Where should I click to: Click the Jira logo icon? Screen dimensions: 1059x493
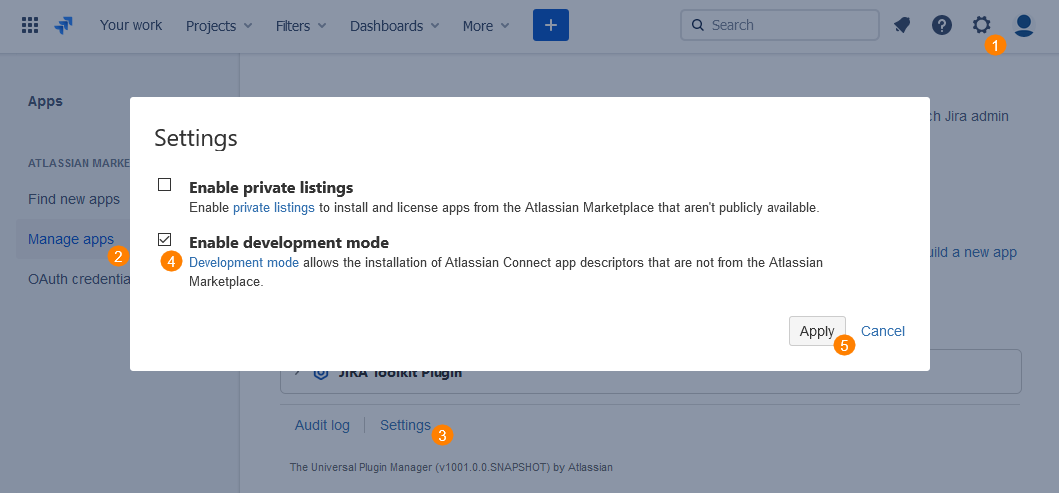tap(64, 26)
